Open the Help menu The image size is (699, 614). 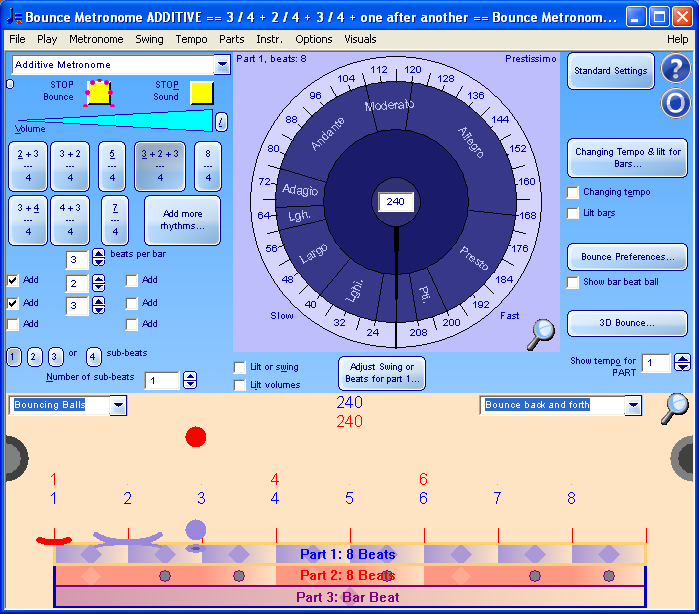[678, 39]
